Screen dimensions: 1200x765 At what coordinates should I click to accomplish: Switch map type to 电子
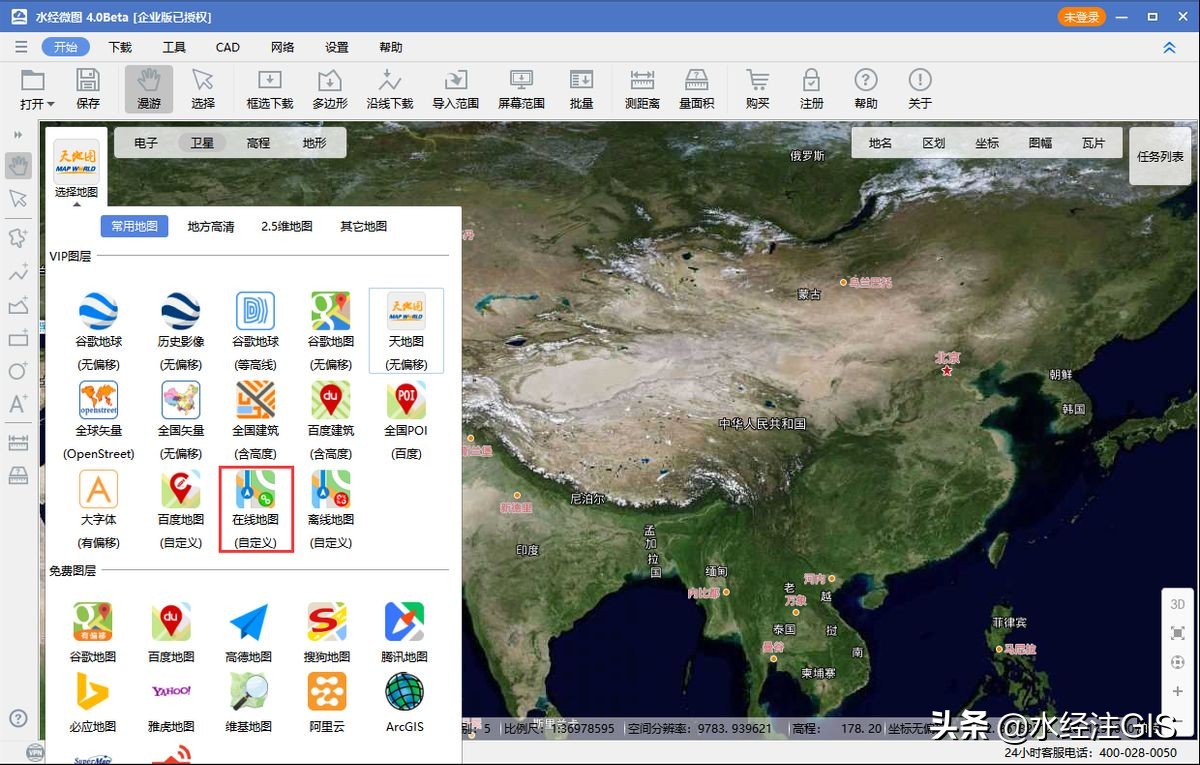(146, 143)
